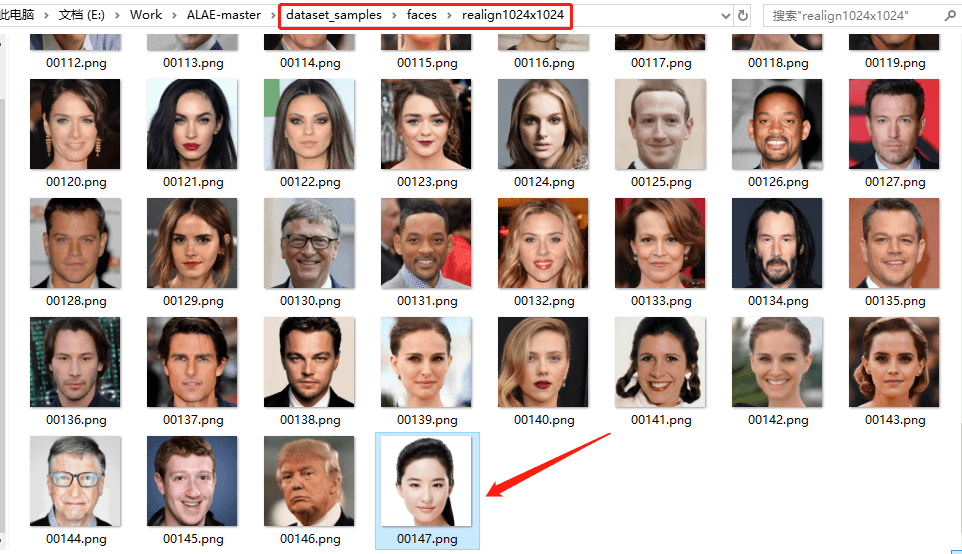
Task: Expand the chevron after dataset_samples breadcrumb
Action: pos(394,15)
